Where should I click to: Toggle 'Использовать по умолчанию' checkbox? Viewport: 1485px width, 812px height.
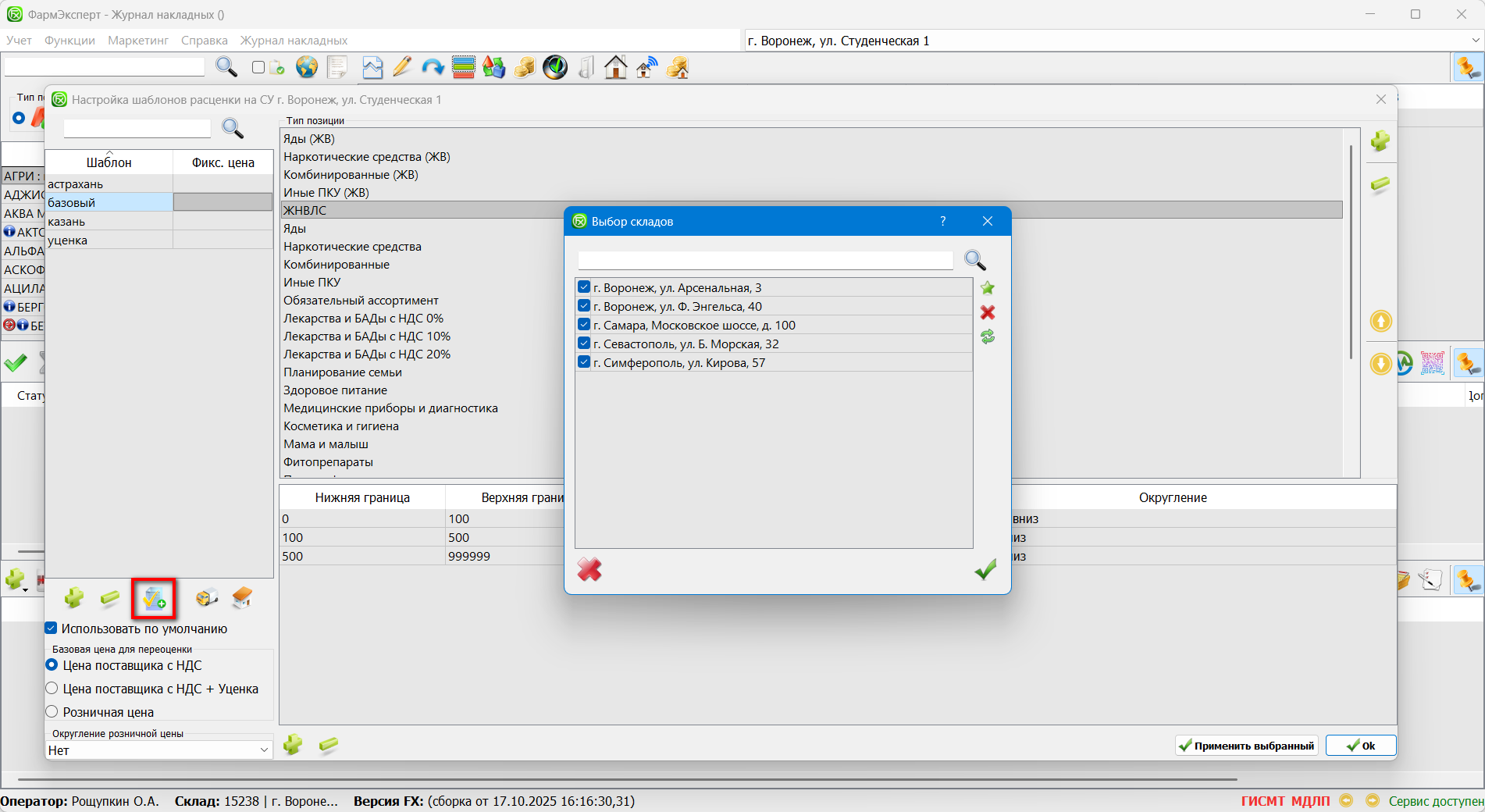pos(52,629)
